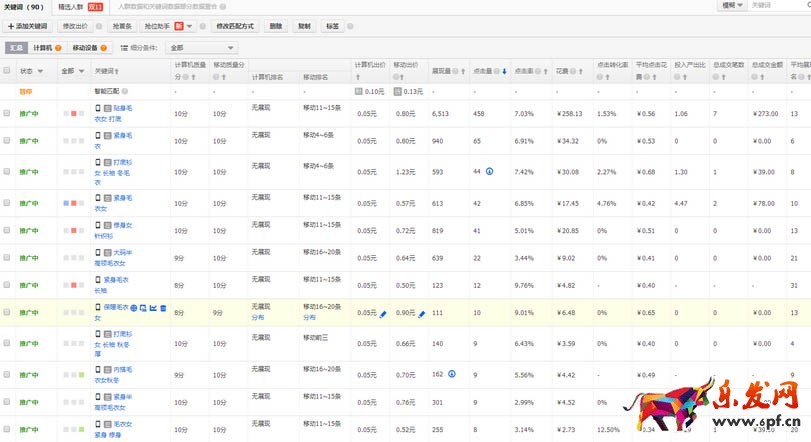
Task: Click the trash icon in the 保暖毛衣 row
Action: pos(163,308)
